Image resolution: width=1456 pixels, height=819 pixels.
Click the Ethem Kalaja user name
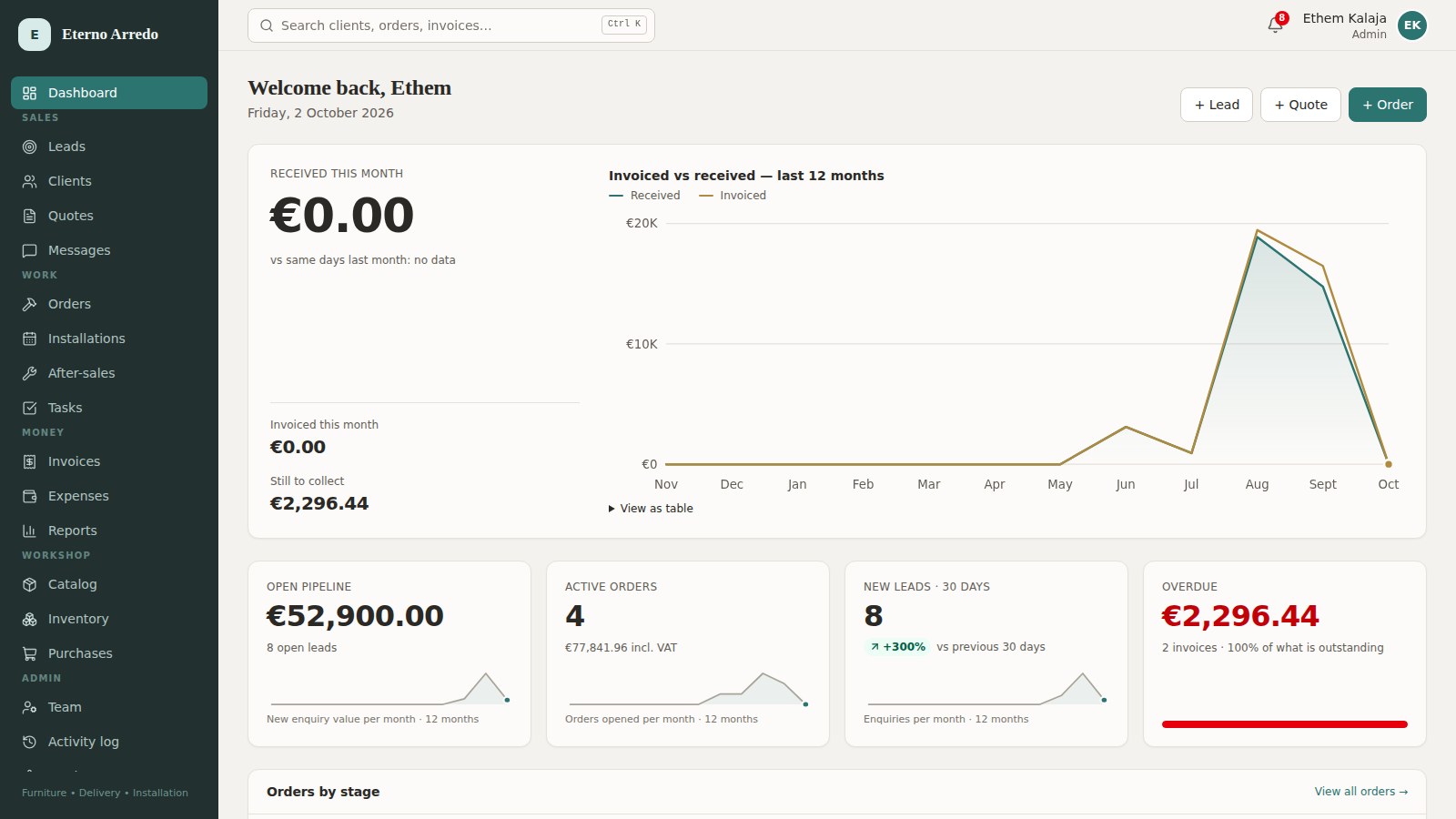[x=1344, y=18]
